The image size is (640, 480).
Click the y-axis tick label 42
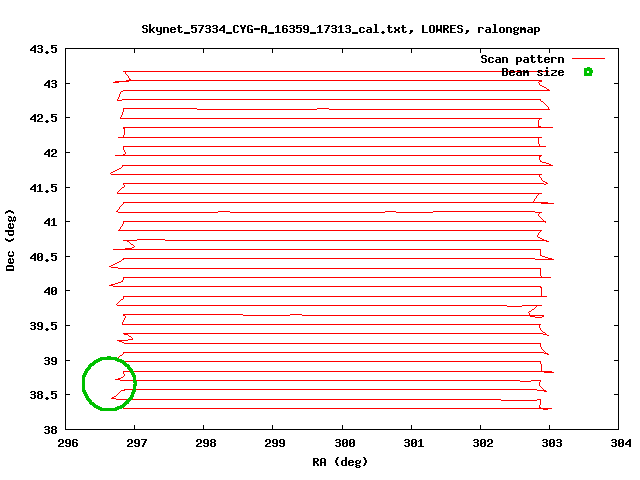click(x=51, y=153)
